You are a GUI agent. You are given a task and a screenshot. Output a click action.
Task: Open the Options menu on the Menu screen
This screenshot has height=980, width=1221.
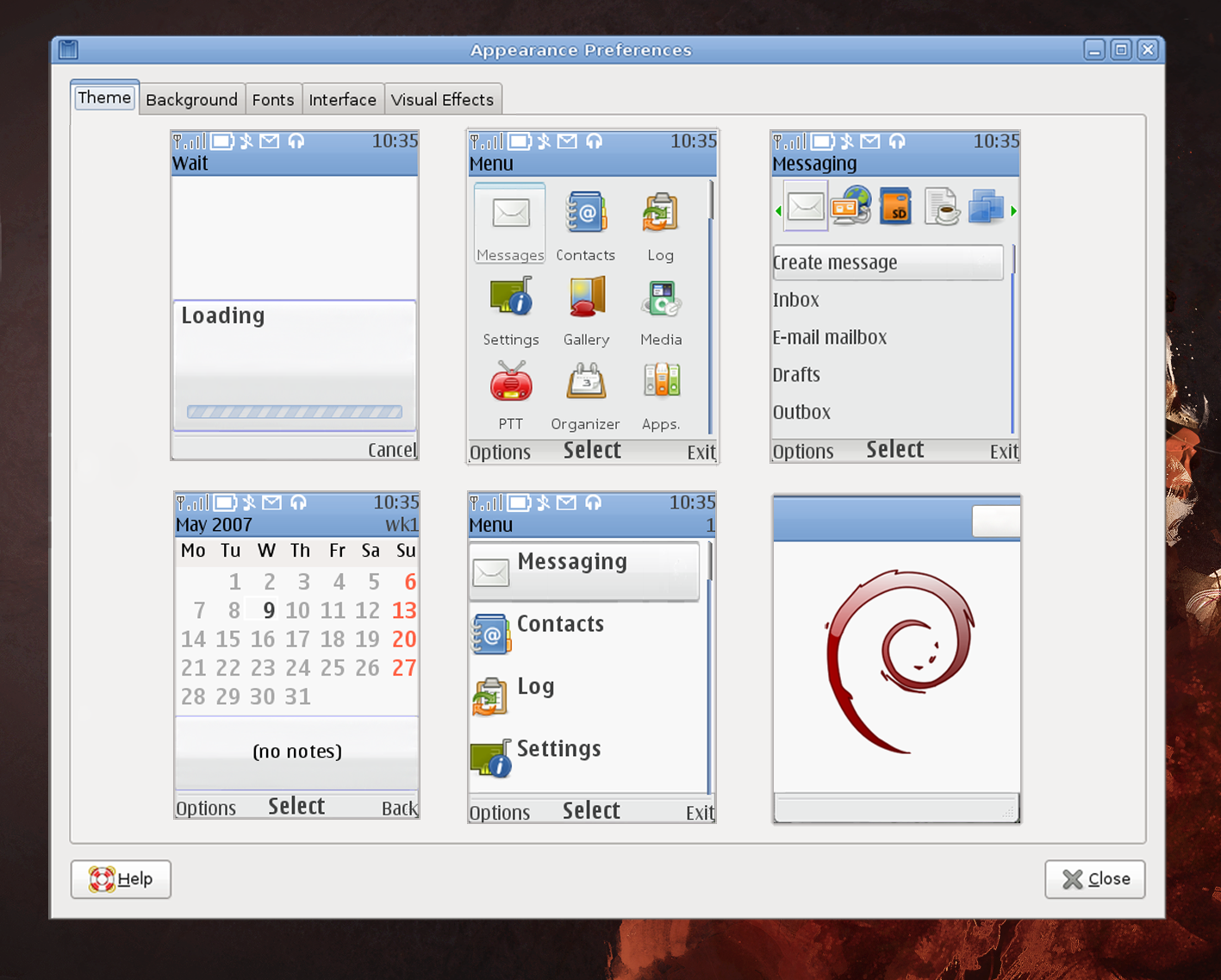[500, 451]
